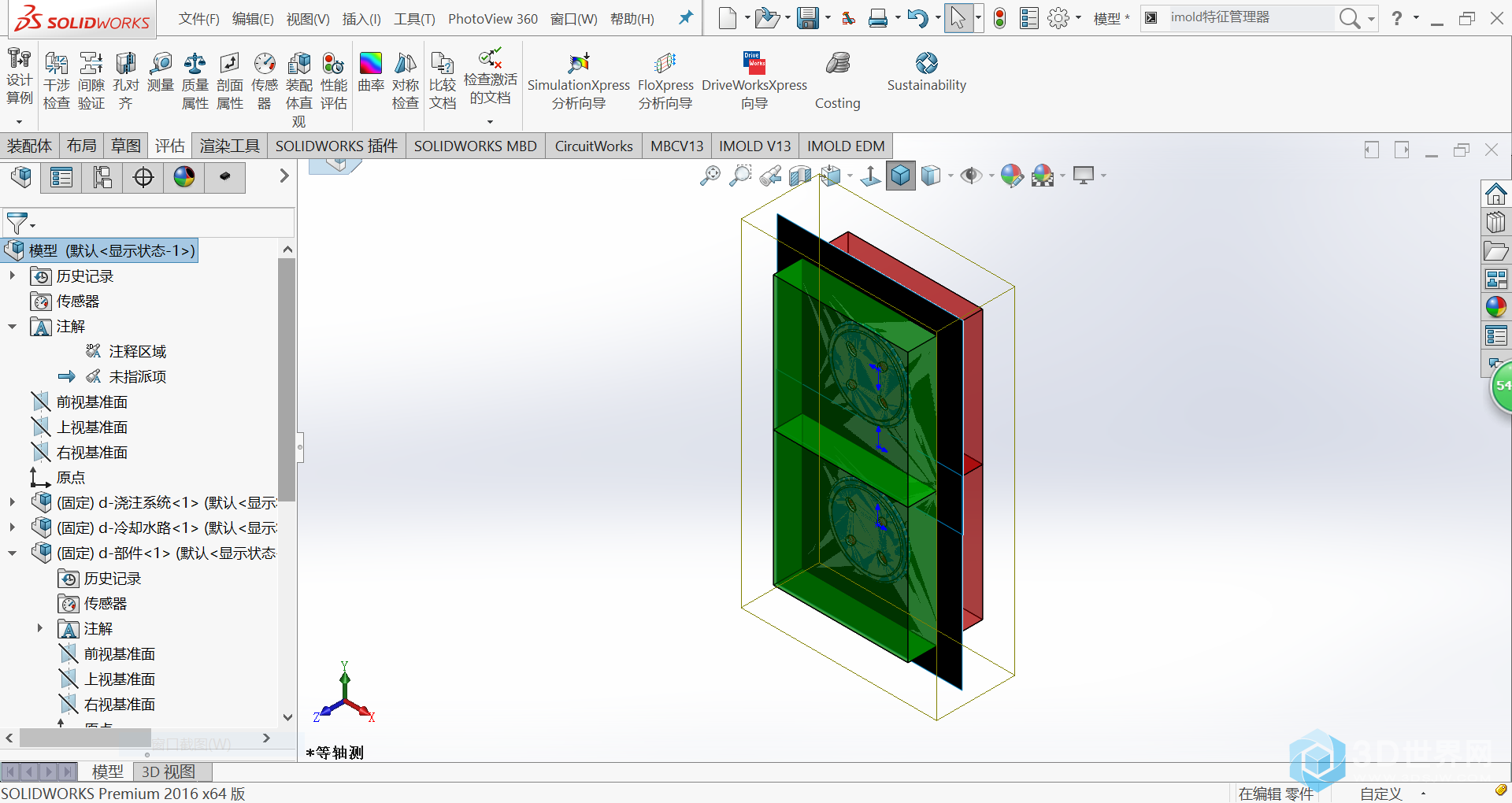Switch to the DisplayManager tab
Viewport: 1512px width, 803px height.
click(x=184, y=177)
